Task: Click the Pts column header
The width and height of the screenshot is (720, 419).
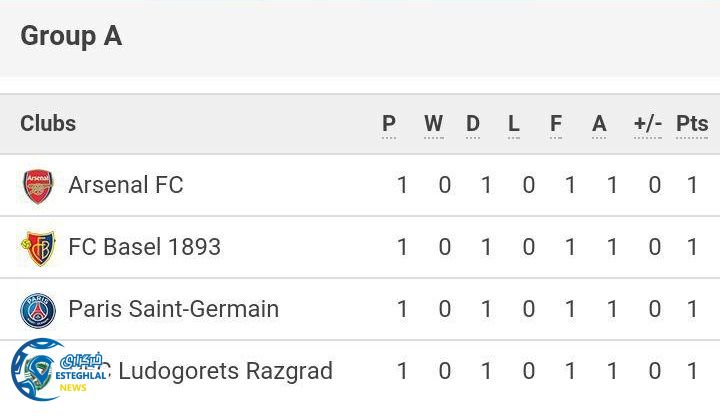Action: pos(692,124)
